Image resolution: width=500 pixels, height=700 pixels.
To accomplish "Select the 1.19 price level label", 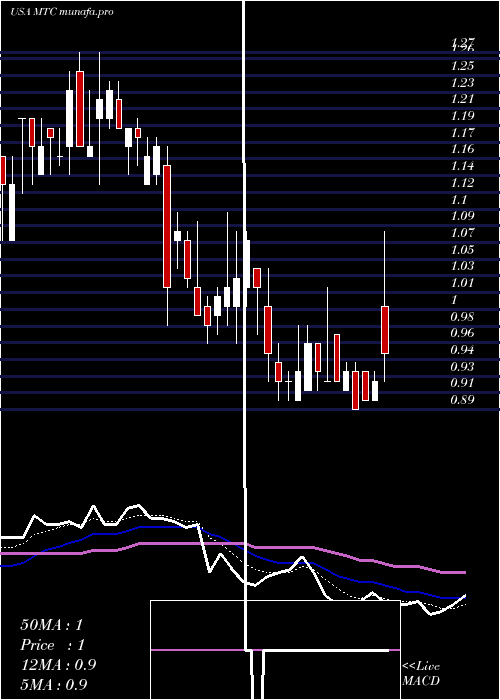I will [462, 116].
